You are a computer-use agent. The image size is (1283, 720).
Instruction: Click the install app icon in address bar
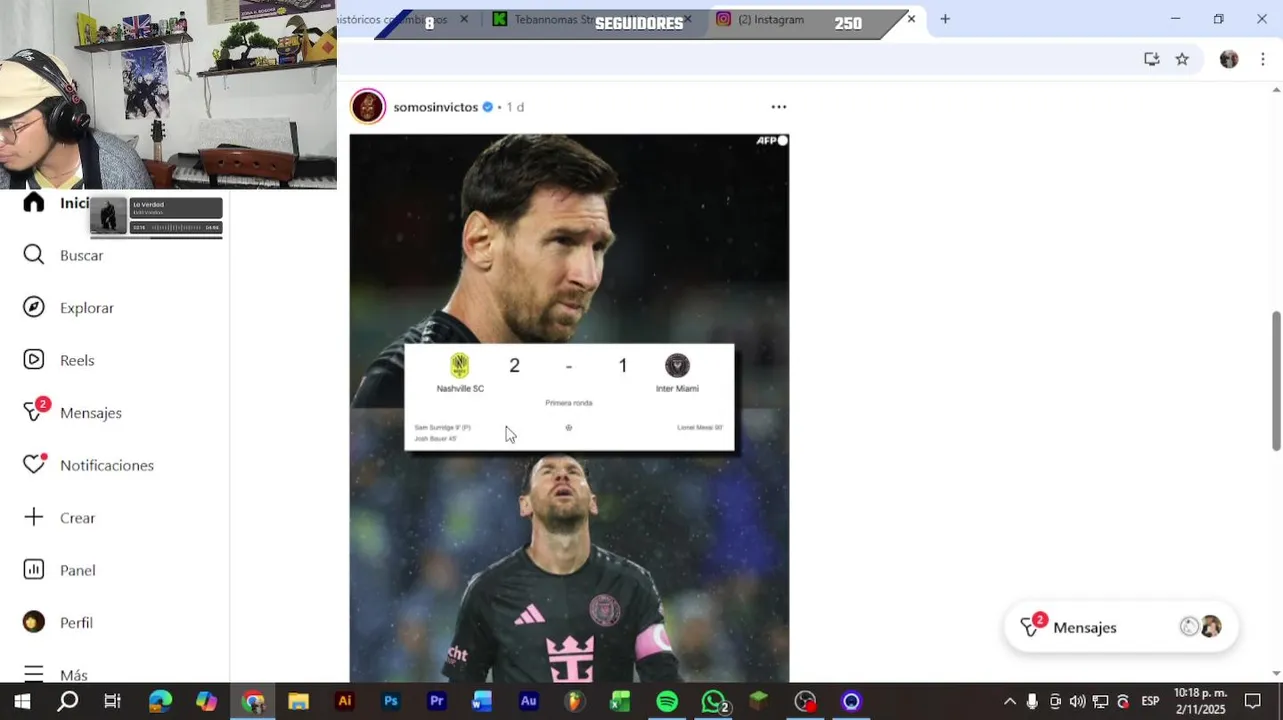[1152, 59]
